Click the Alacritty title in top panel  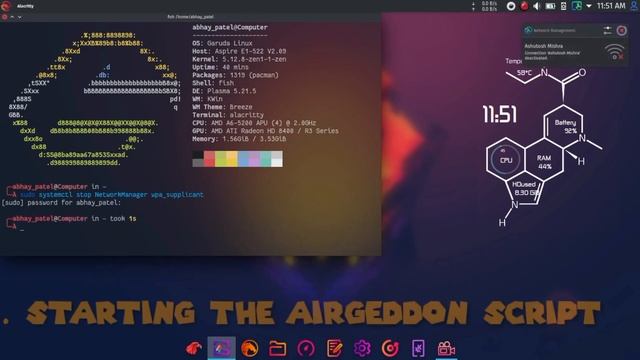pos(25,6)
